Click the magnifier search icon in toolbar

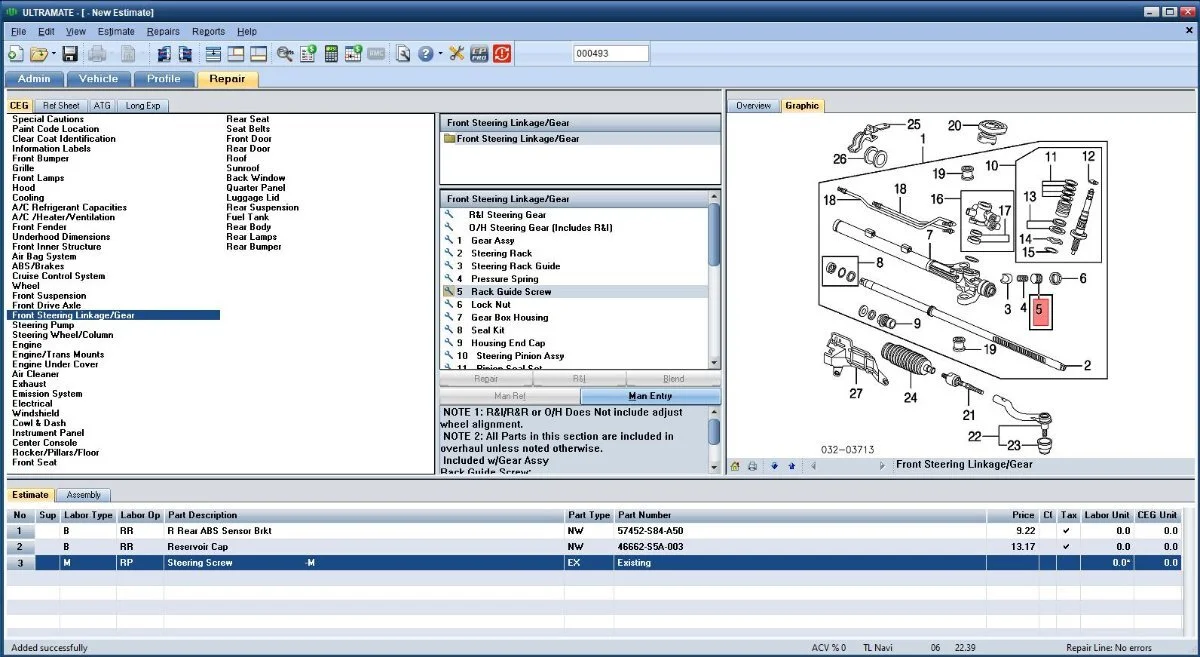(285, 54)
